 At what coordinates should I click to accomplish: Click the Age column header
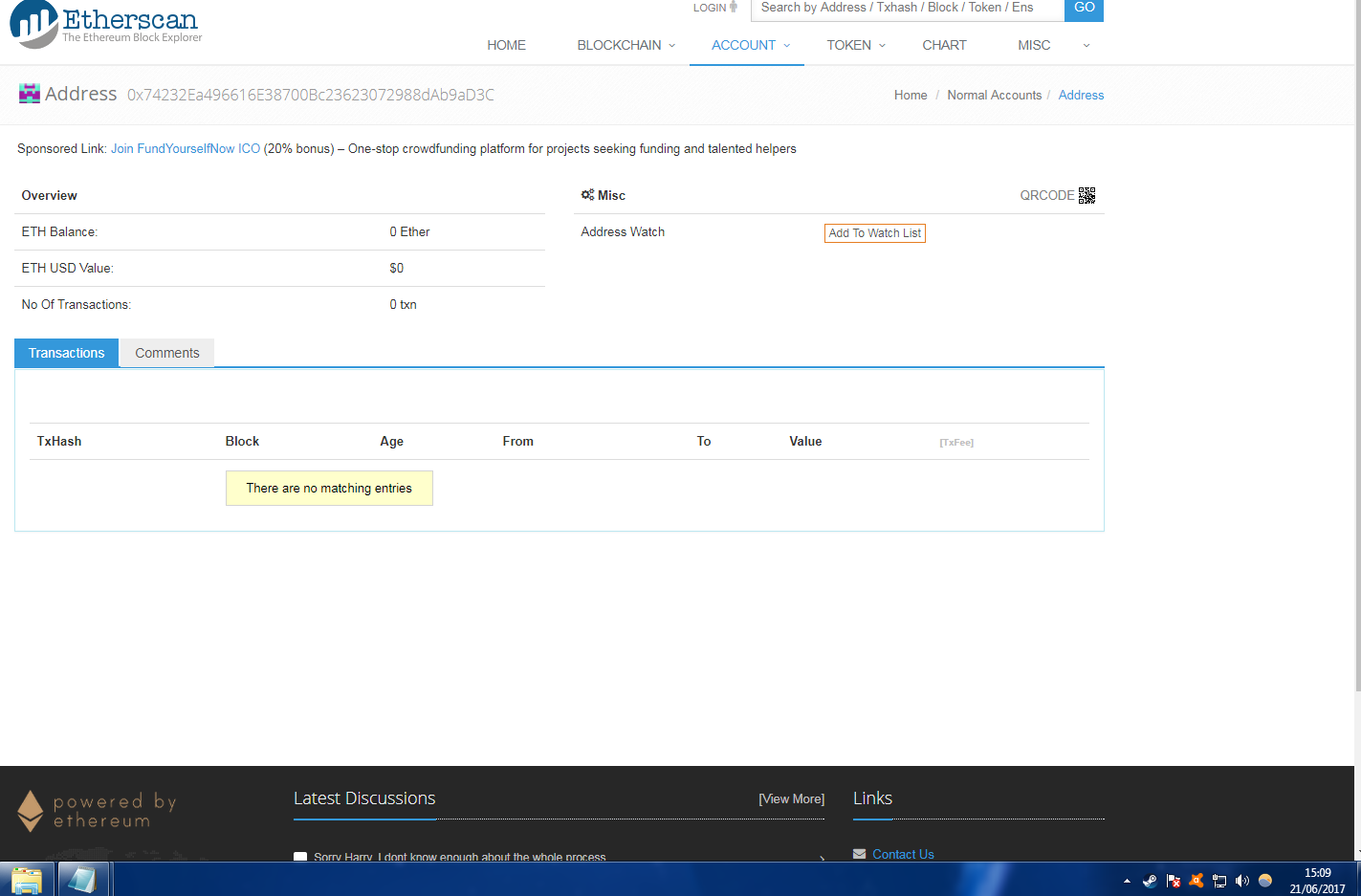click(x=391, y=441)
